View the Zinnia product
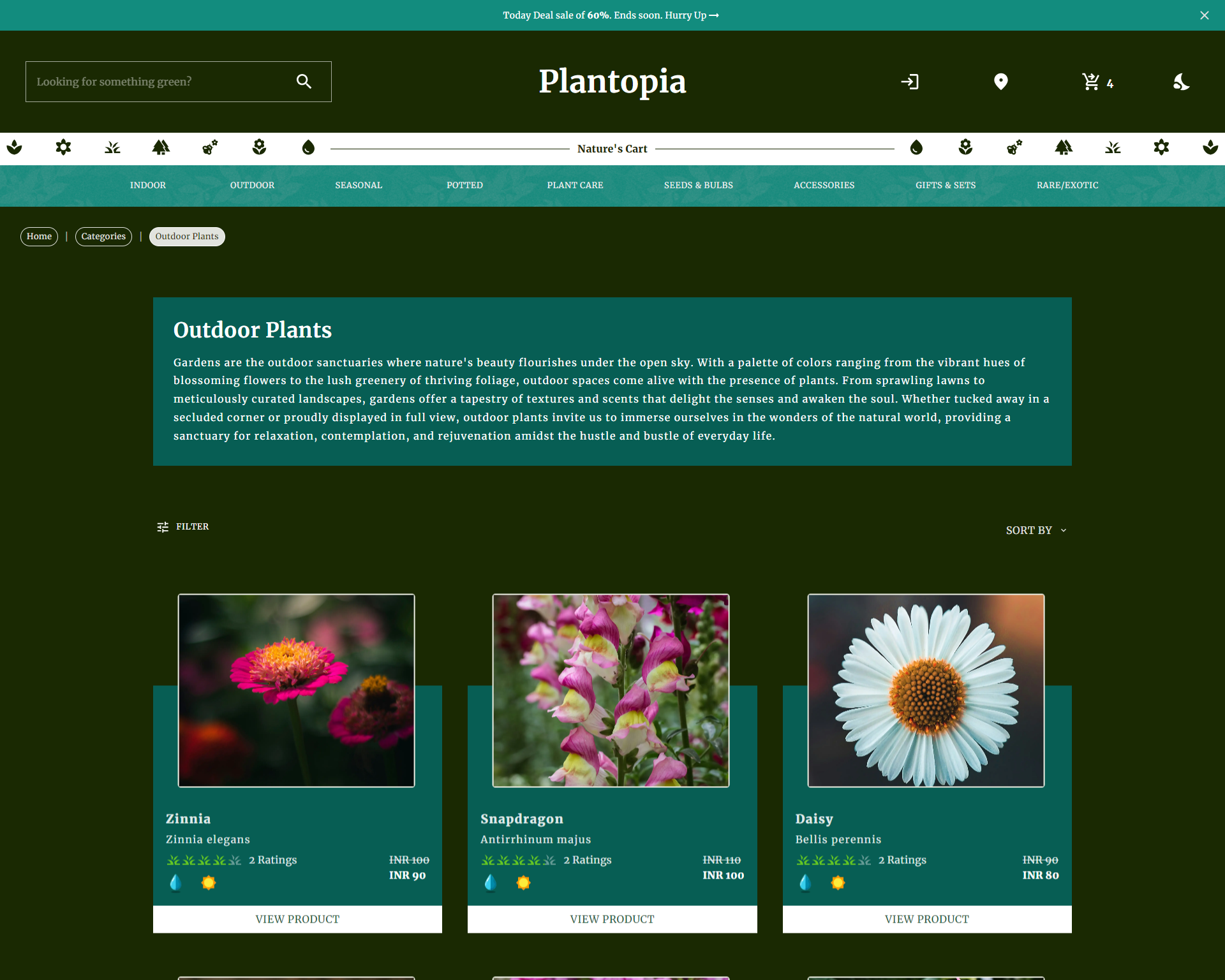This screenshot has height=980, width=1225. (297, 919)
